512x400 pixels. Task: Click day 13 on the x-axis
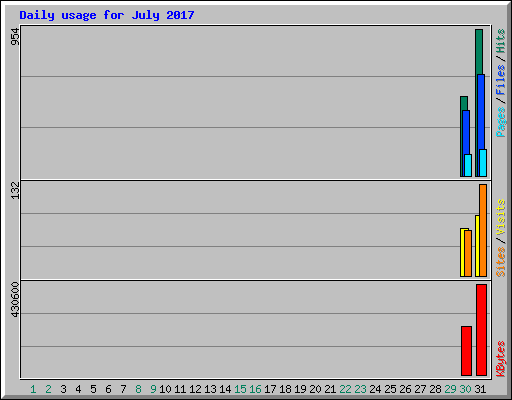(x=210, y=389)
